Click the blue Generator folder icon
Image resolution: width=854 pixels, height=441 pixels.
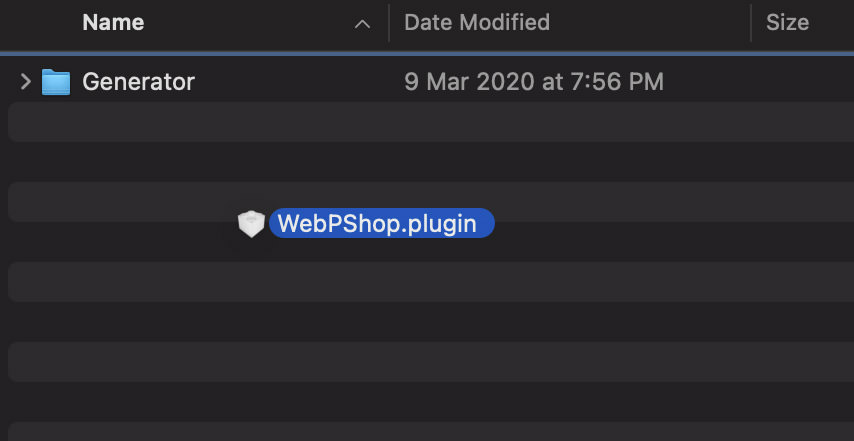coord(56,82)
